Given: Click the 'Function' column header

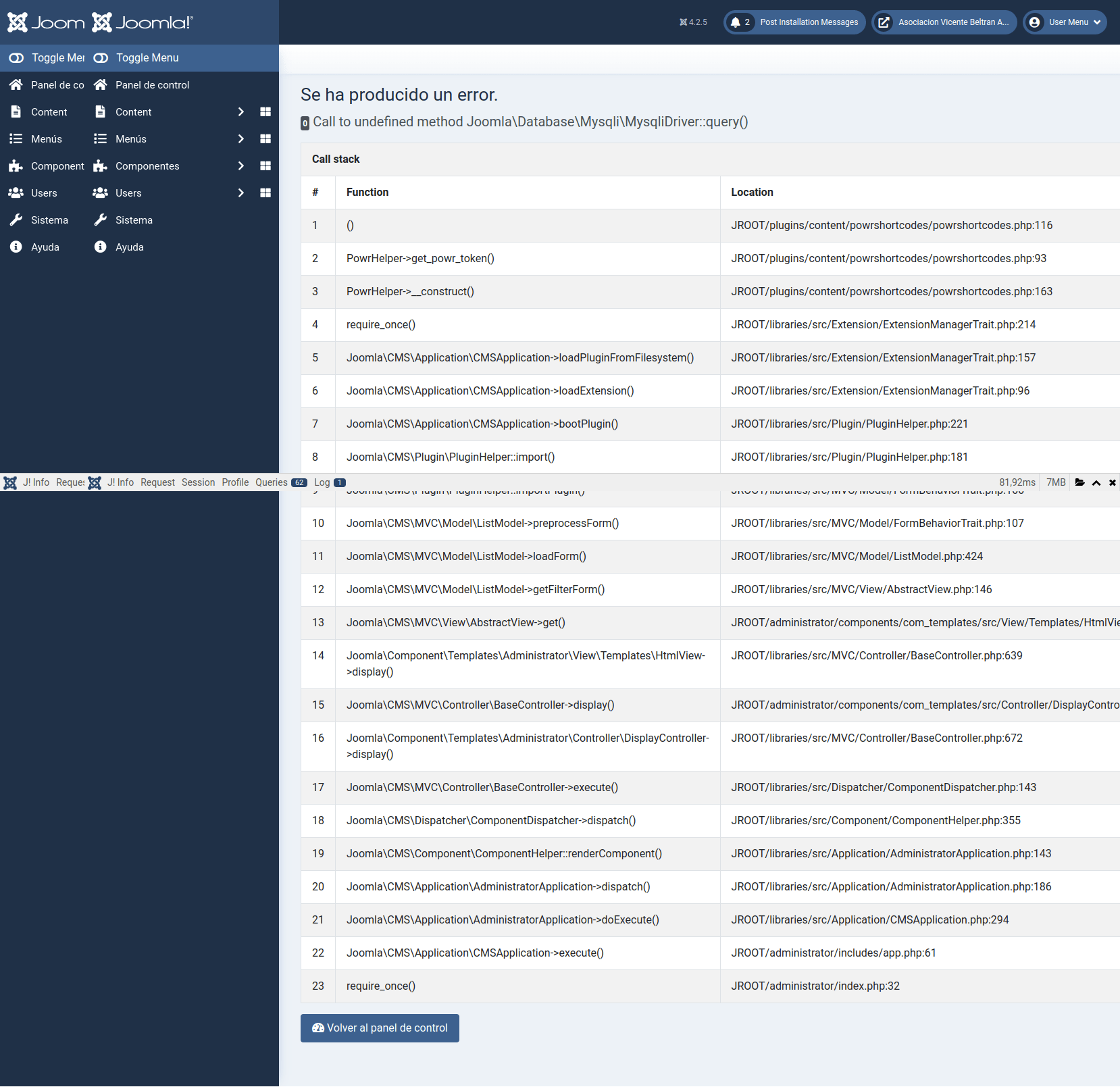Looking at the screenshot, I should pos(367,193).
